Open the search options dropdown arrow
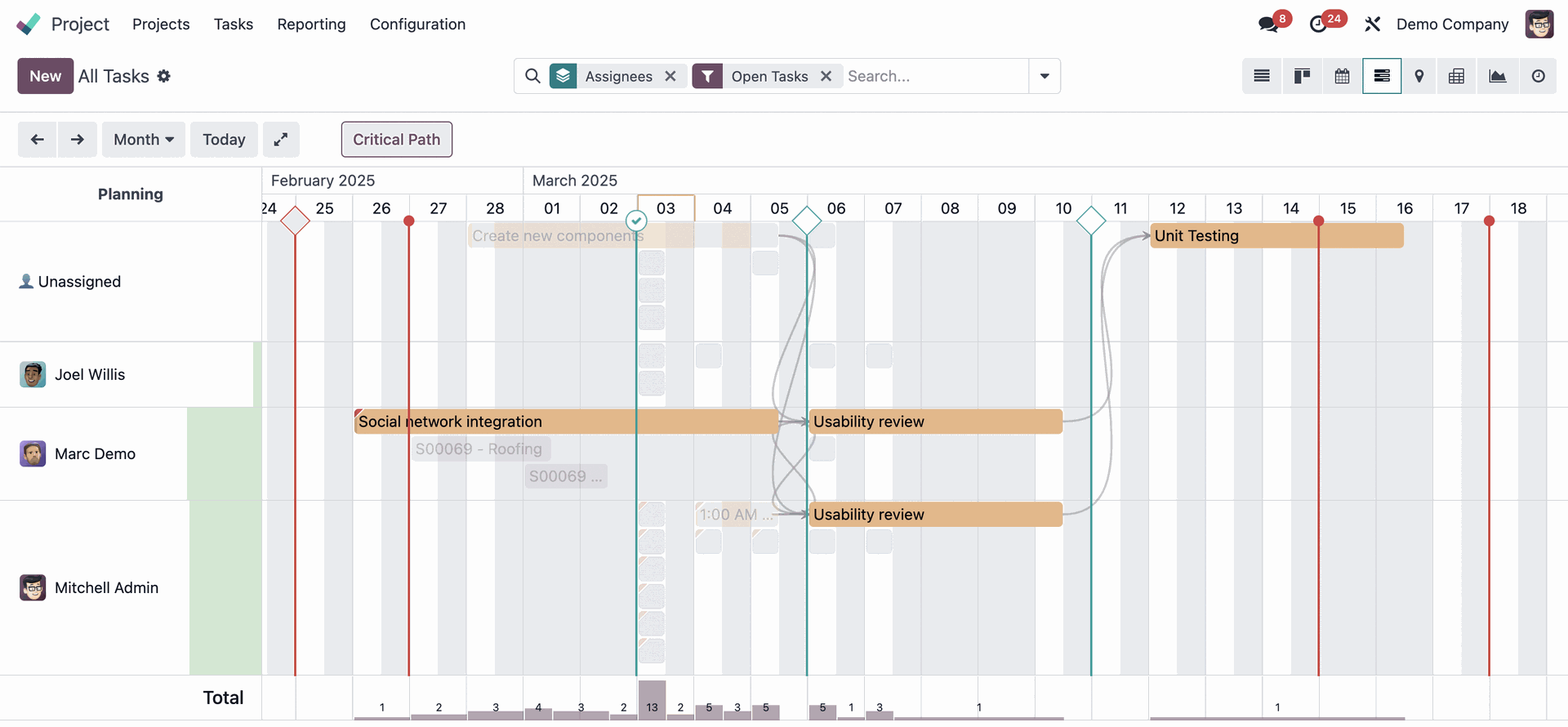This screenshot has width=1568, height=727. click(x=1045, y=76)
